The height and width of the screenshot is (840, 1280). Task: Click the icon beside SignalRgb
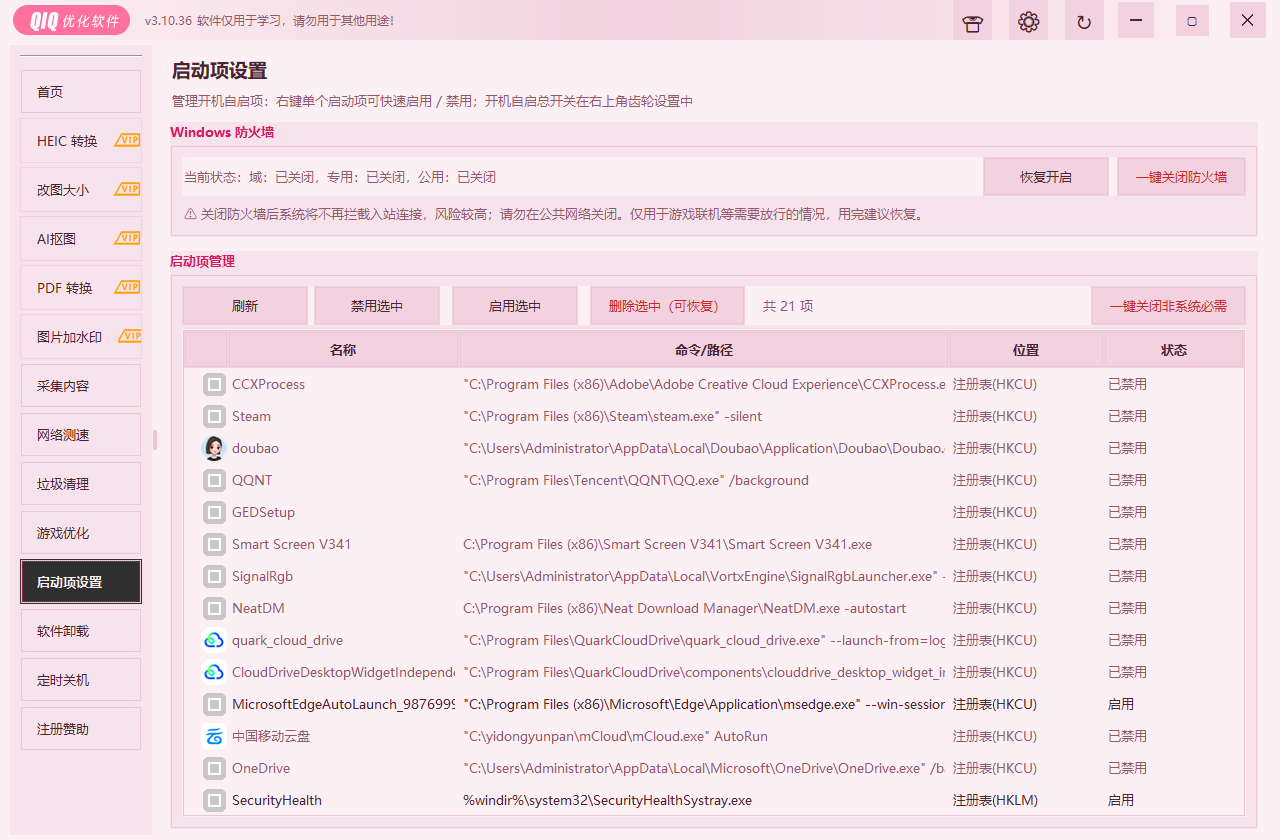(x=214, y=576)
